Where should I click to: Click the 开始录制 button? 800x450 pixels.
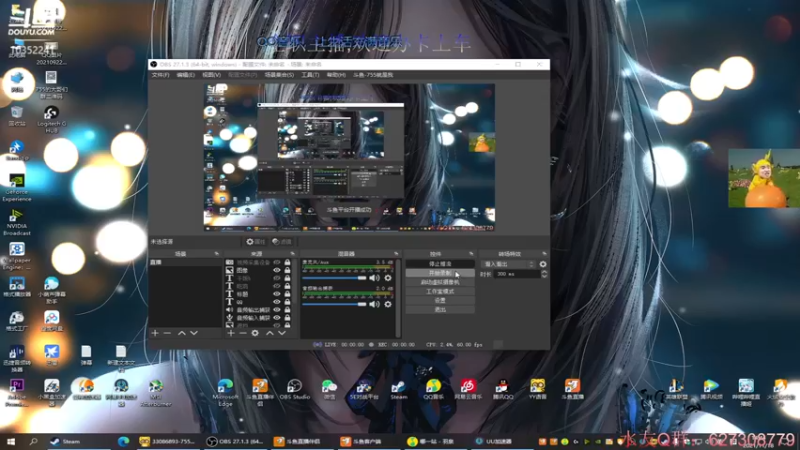[x=440, y=273]
